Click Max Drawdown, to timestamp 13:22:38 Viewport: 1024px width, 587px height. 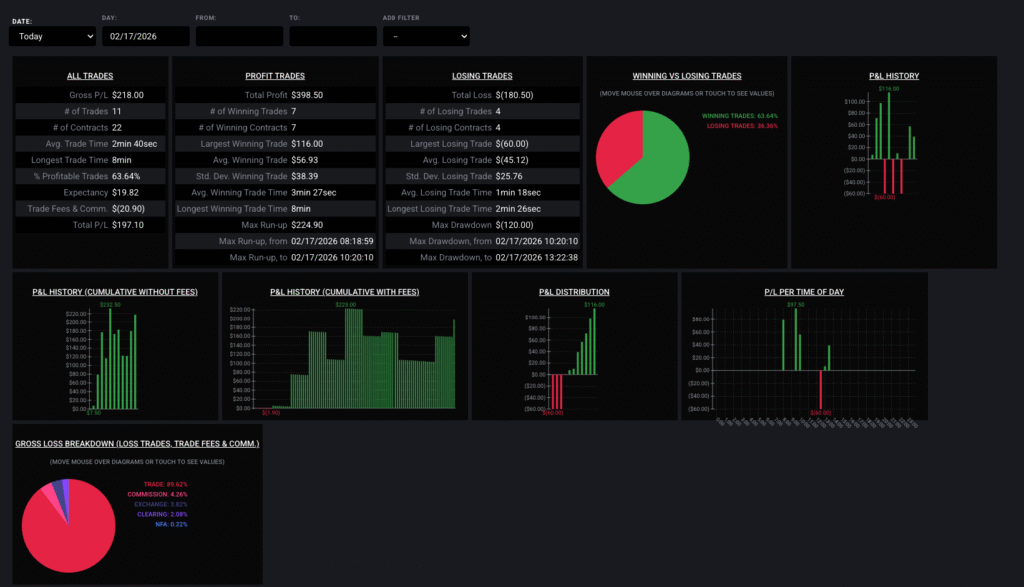coord(537,257)
